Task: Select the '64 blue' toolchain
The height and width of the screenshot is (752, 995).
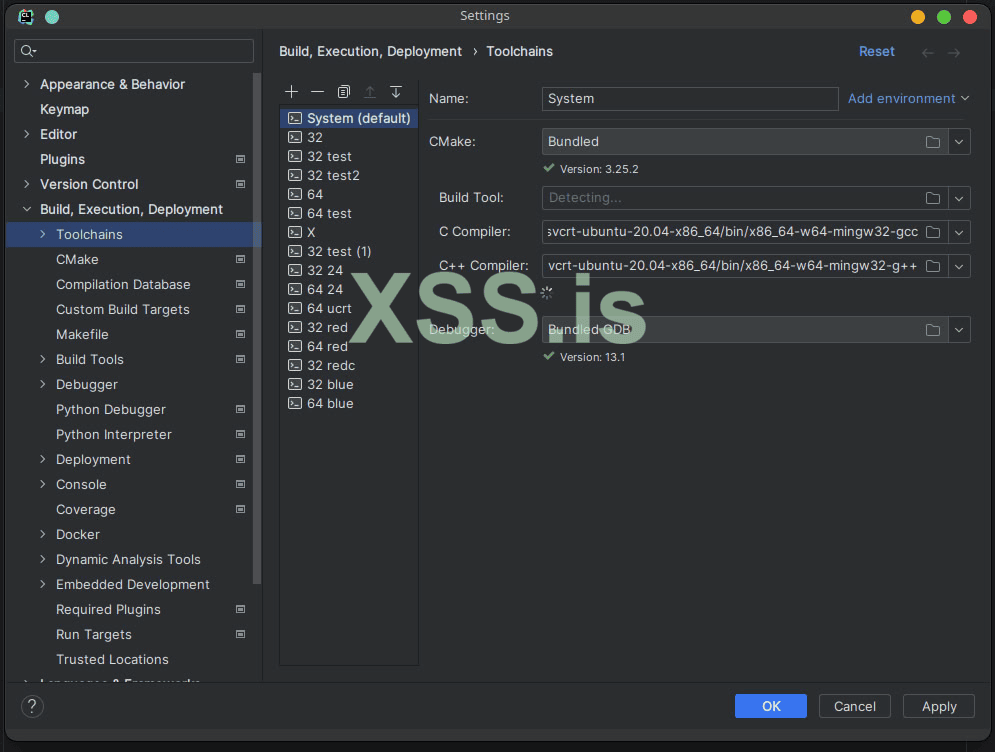Action: point(349,404)
